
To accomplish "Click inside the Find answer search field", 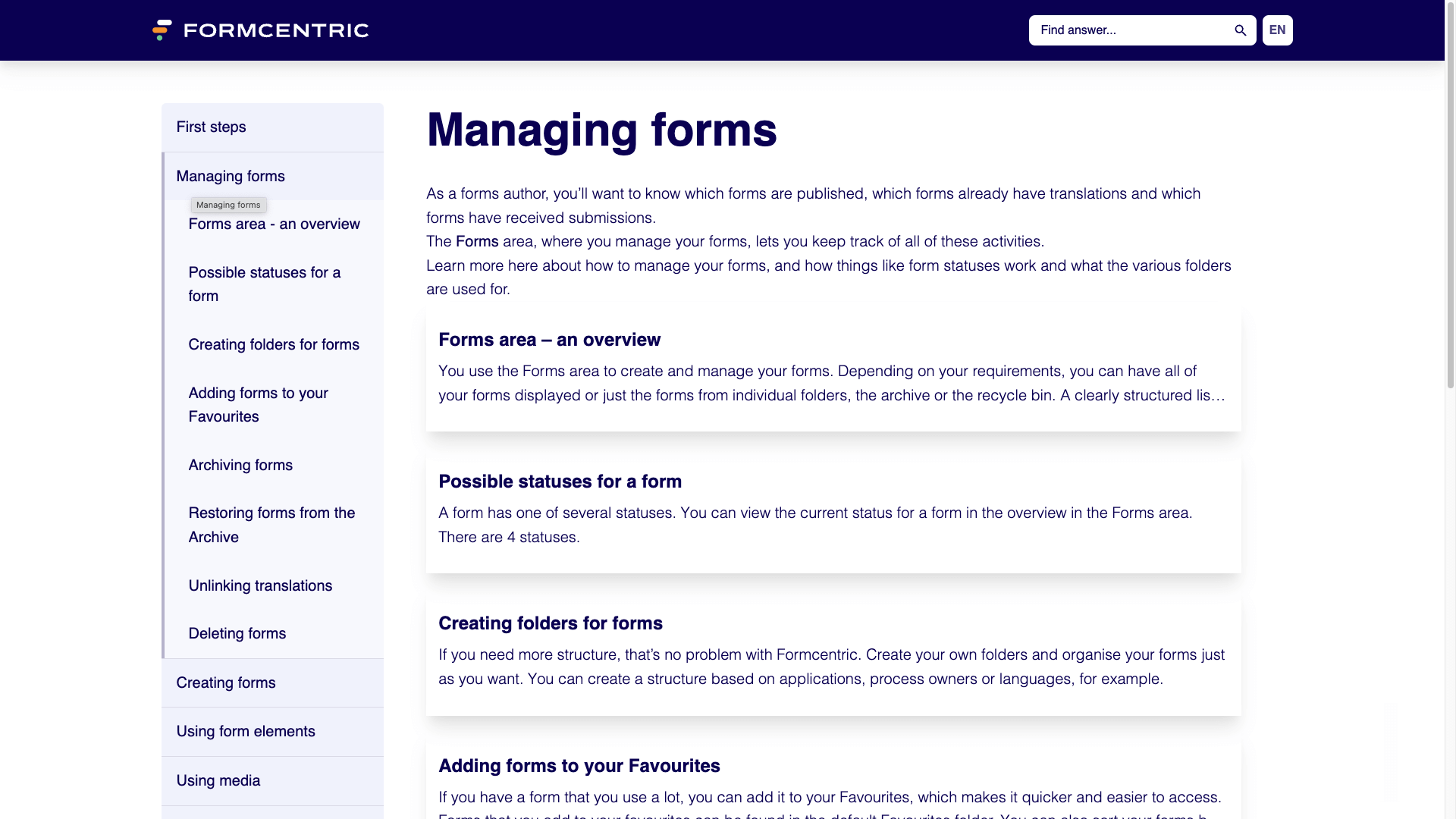I will pos(1122,30).
